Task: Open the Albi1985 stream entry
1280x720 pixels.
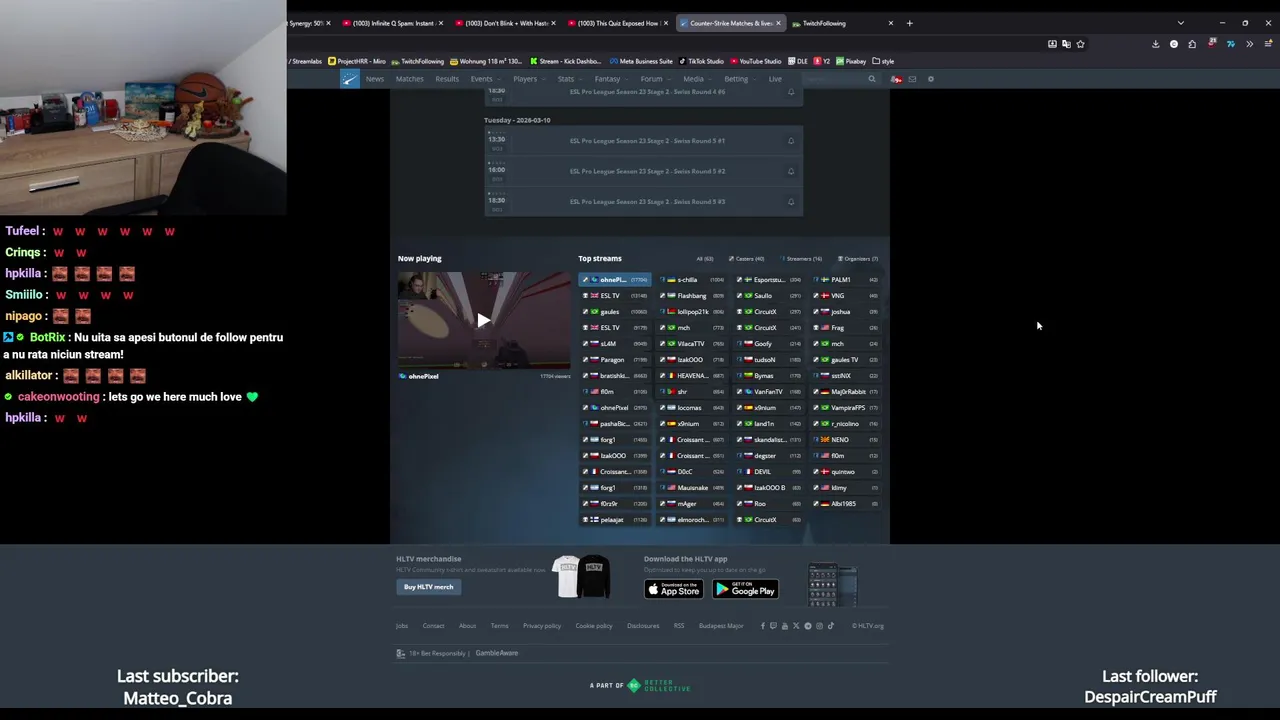Action: click(x=847, y=504)
